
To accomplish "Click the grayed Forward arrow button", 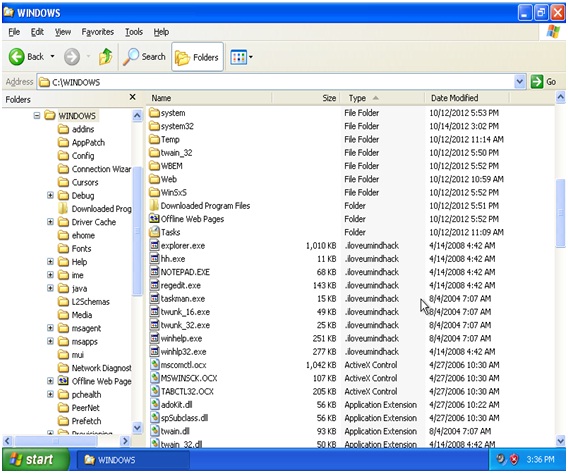I will pyautogui.click(x=72, y=57).
